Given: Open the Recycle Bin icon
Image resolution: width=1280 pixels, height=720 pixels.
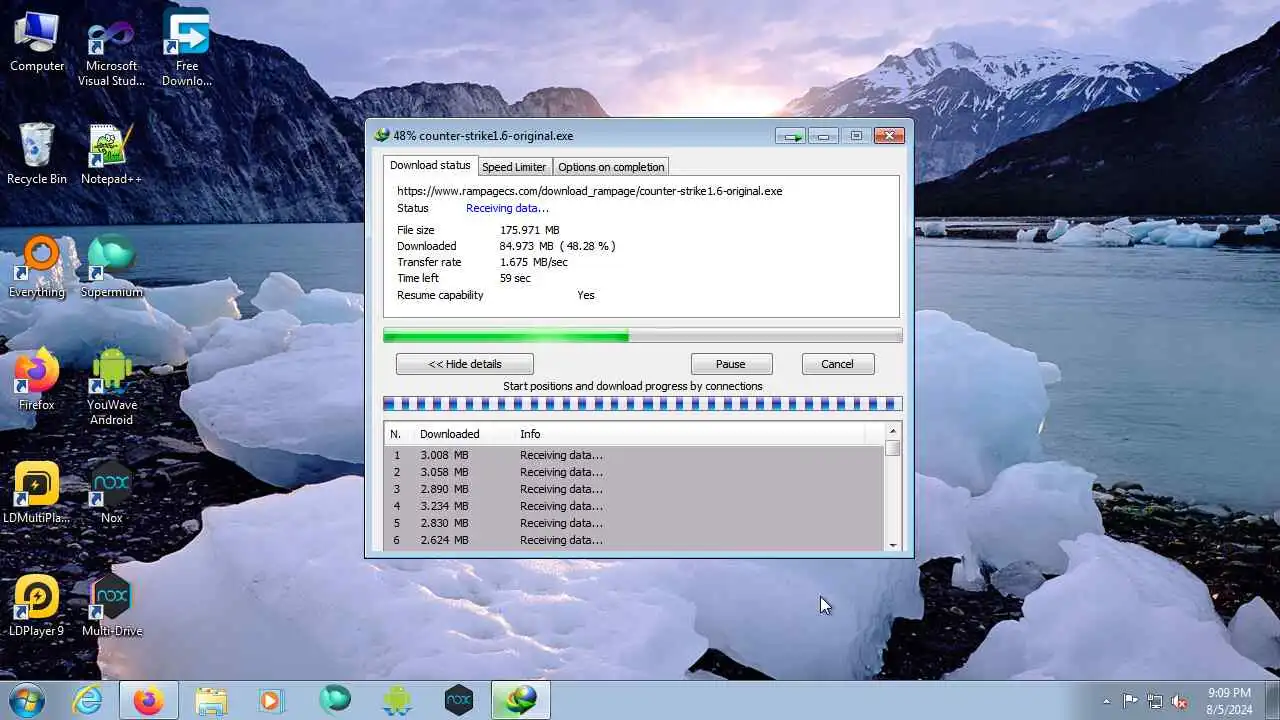Looking at the screenshot, I should pos(37,155).
